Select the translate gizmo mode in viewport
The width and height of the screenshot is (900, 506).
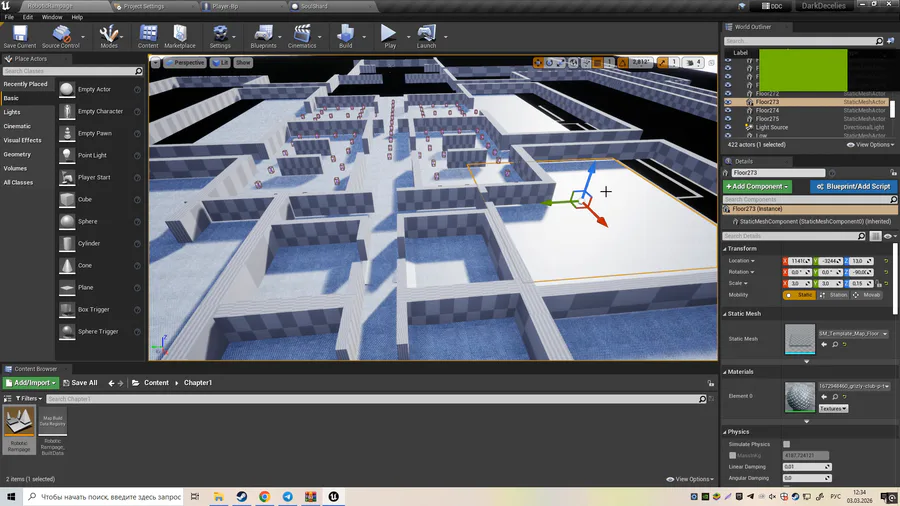(x=538, y=63)
